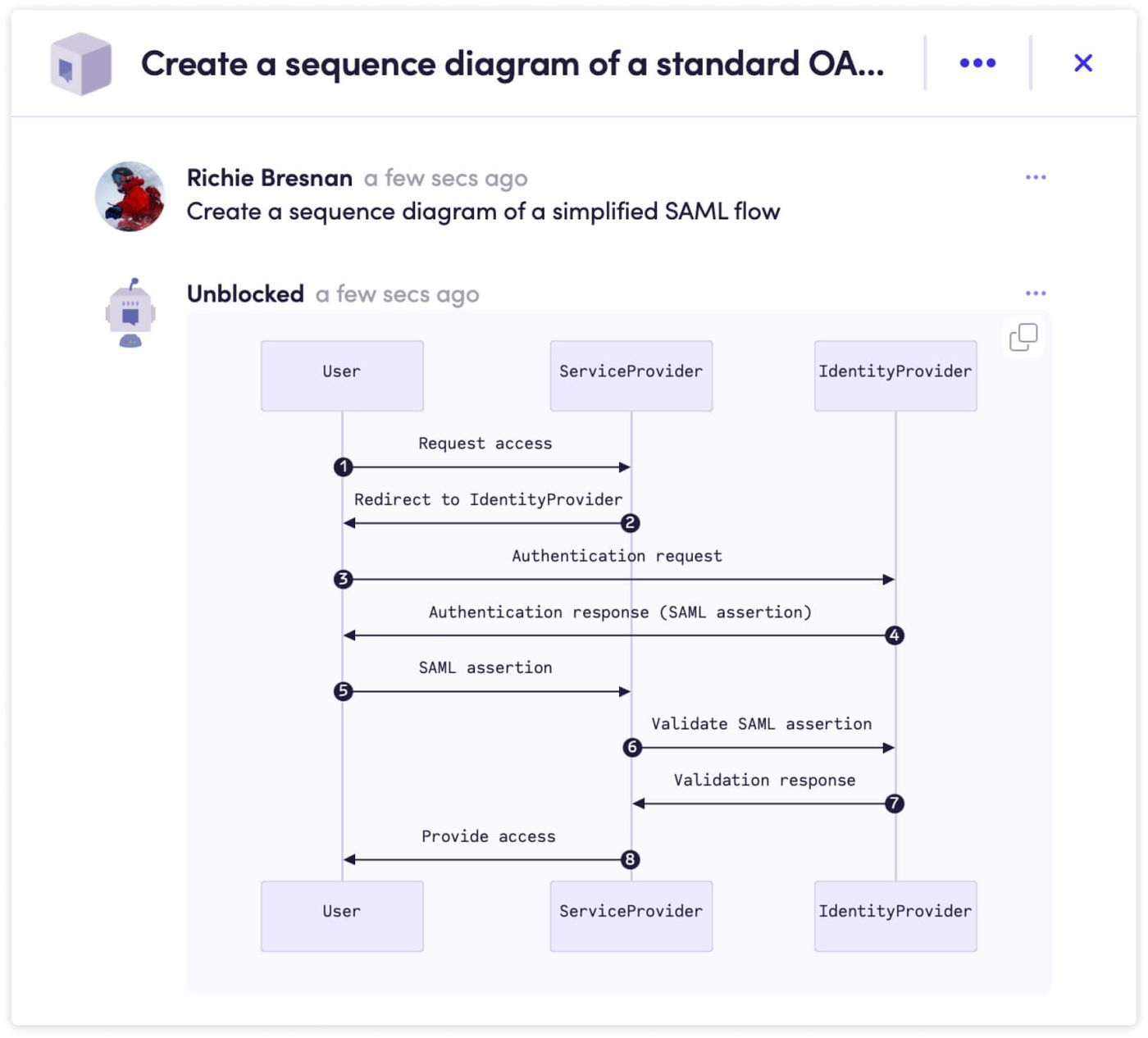Open the options menu for Unblocked's reply

pyautogui.click(x=1036, y=294)
